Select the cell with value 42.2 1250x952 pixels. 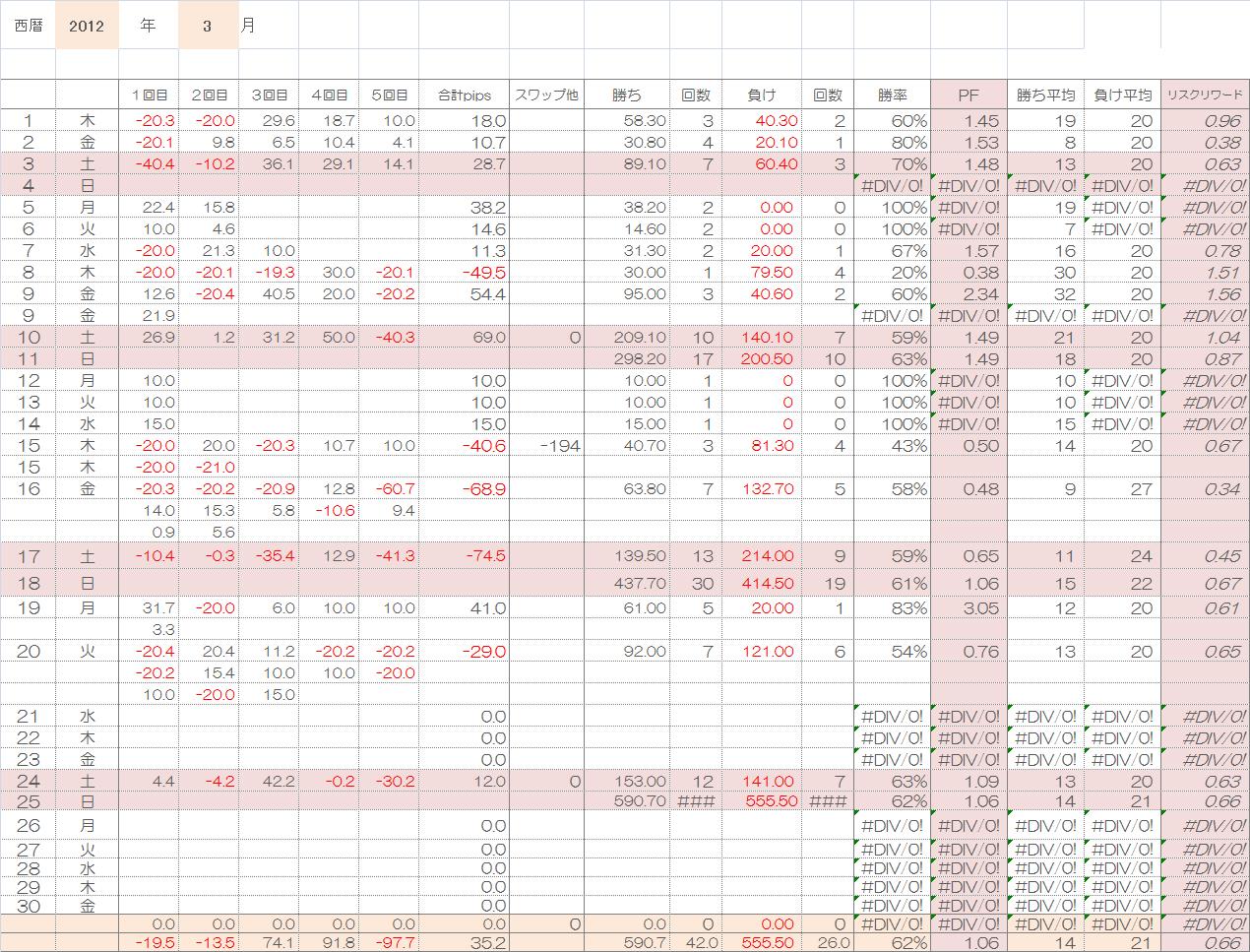(x=269, y=781)
